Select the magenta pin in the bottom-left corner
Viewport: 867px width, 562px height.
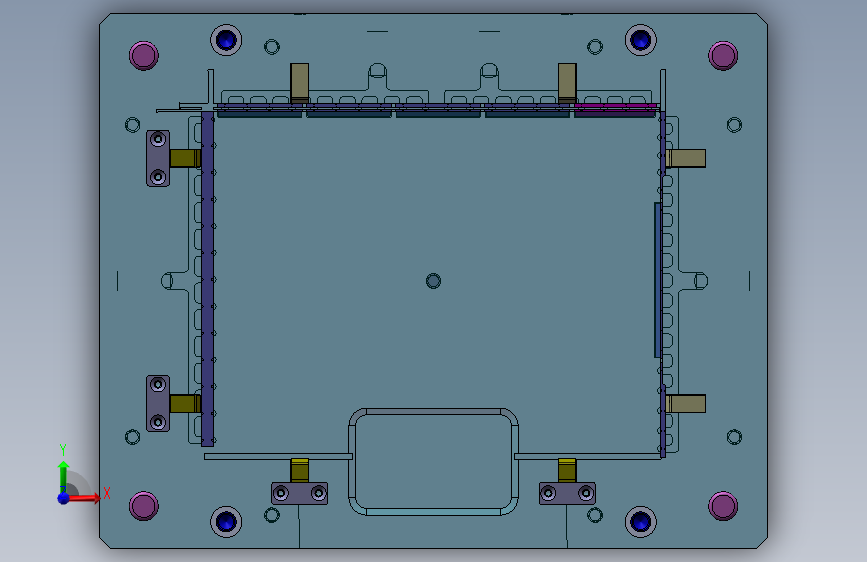(x=144, y=506)
